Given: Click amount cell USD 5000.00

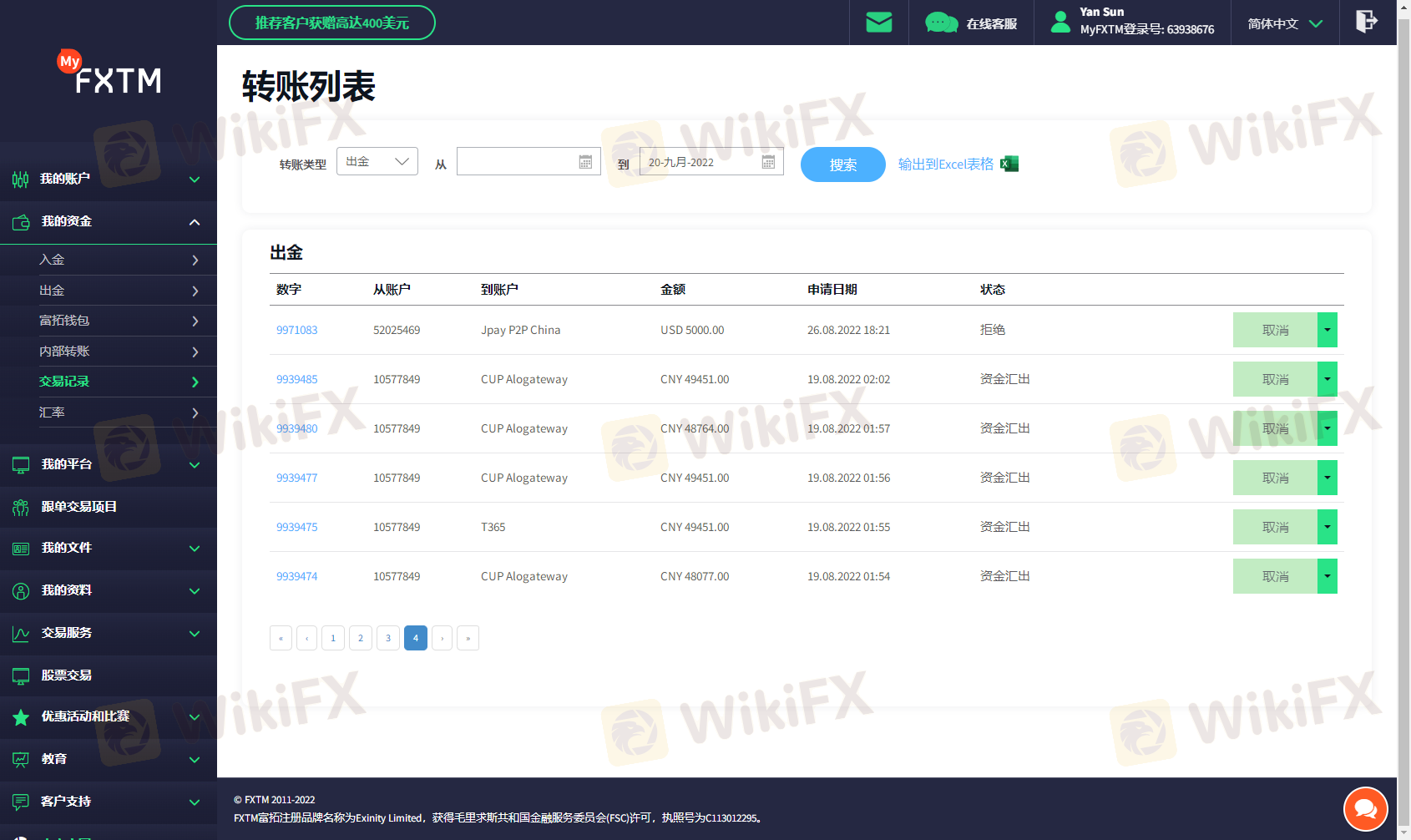Looking at the screenshot, I should (x=692, y=330).
